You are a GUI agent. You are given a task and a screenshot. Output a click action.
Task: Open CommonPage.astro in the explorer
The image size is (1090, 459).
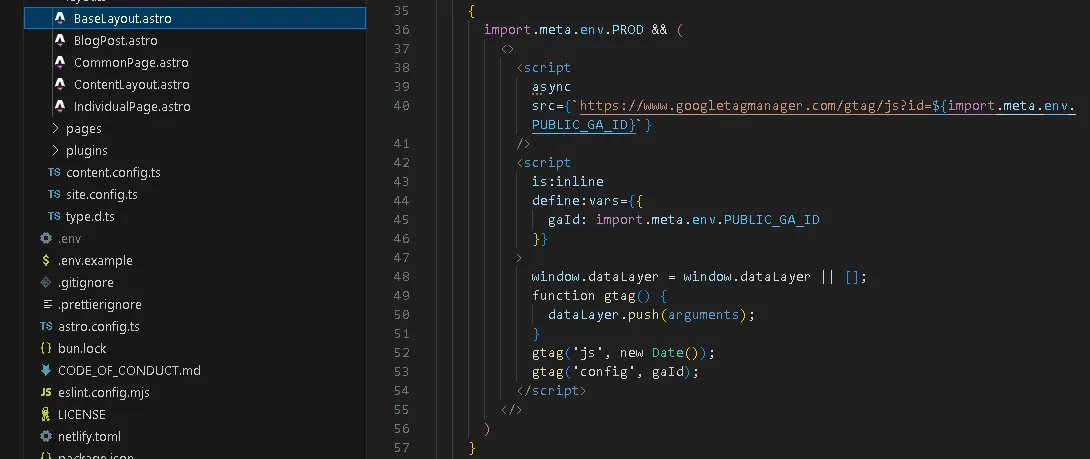click(130, 63)
